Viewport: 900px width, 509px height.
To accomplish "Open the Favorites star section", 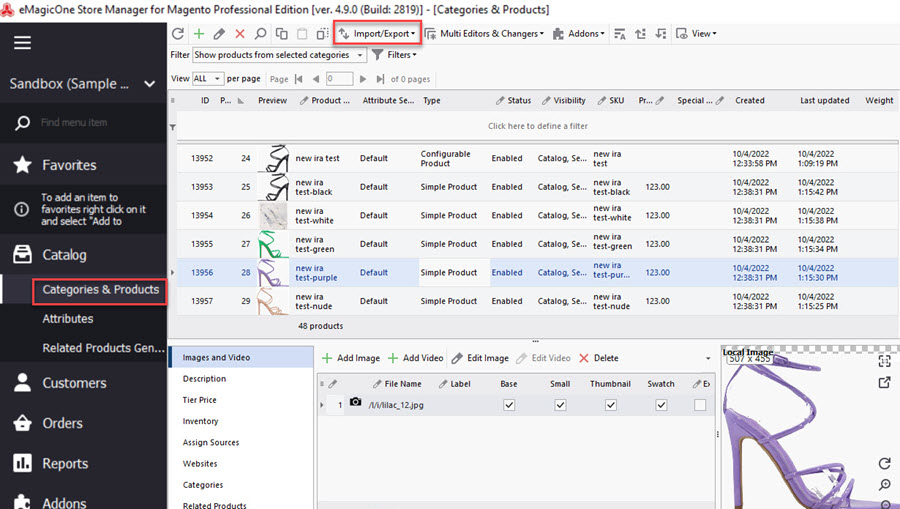I will (x=22, y=165).
